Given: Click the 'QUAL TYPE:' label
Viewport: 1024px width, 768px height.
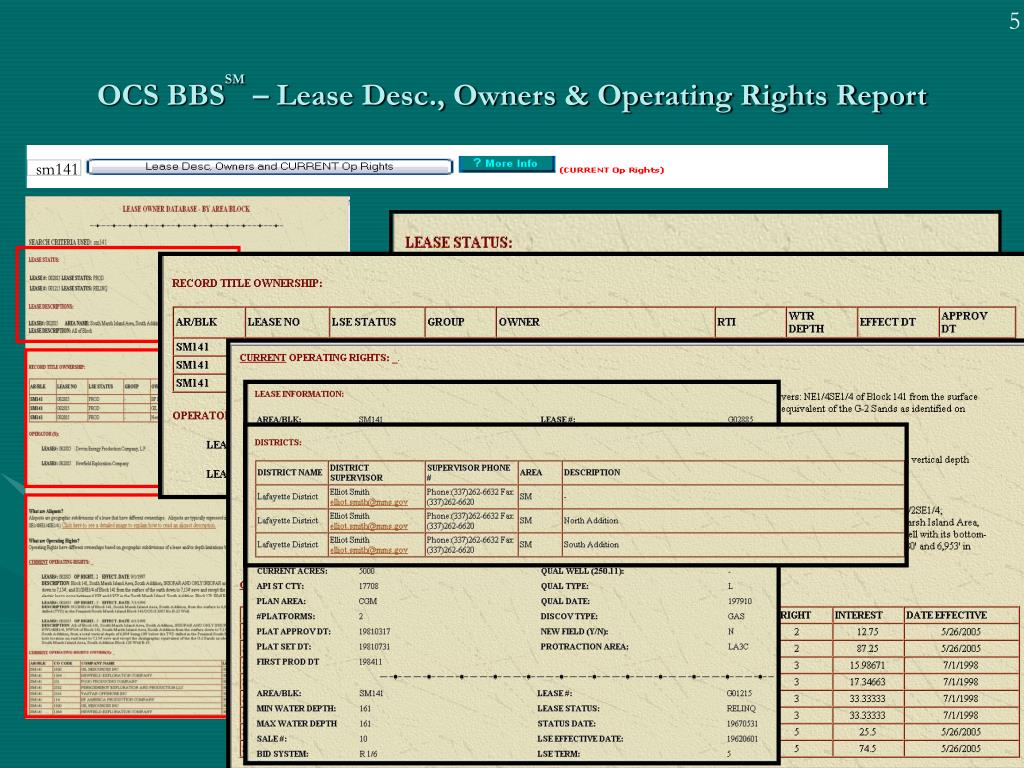Looking at the screenshot, I should click(x=564, y=586).
